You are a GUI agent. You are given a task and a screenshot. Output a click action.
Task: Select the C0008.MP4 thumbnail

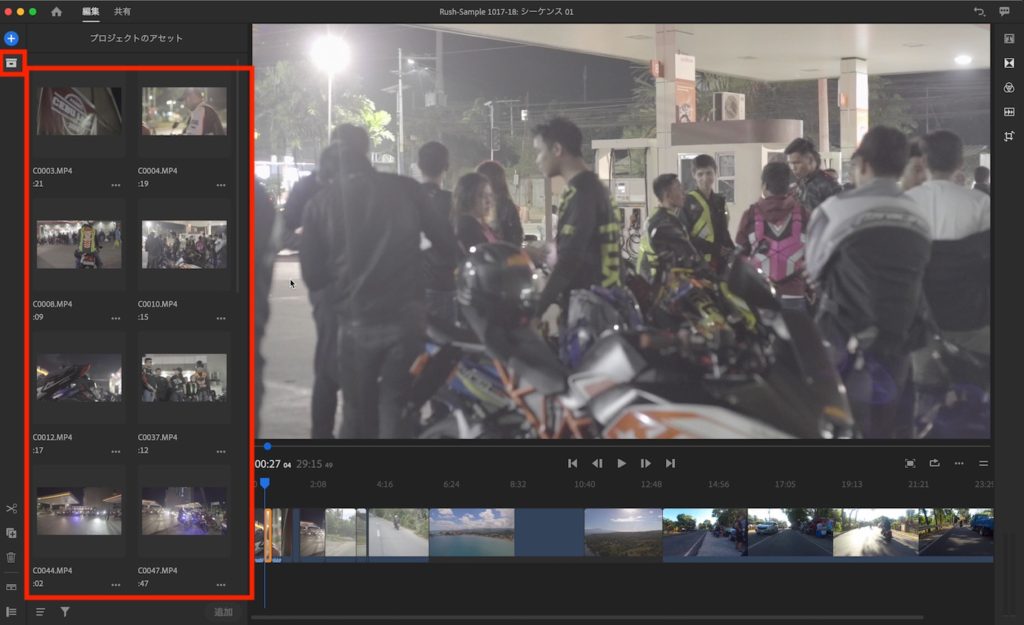click(79, 245)
